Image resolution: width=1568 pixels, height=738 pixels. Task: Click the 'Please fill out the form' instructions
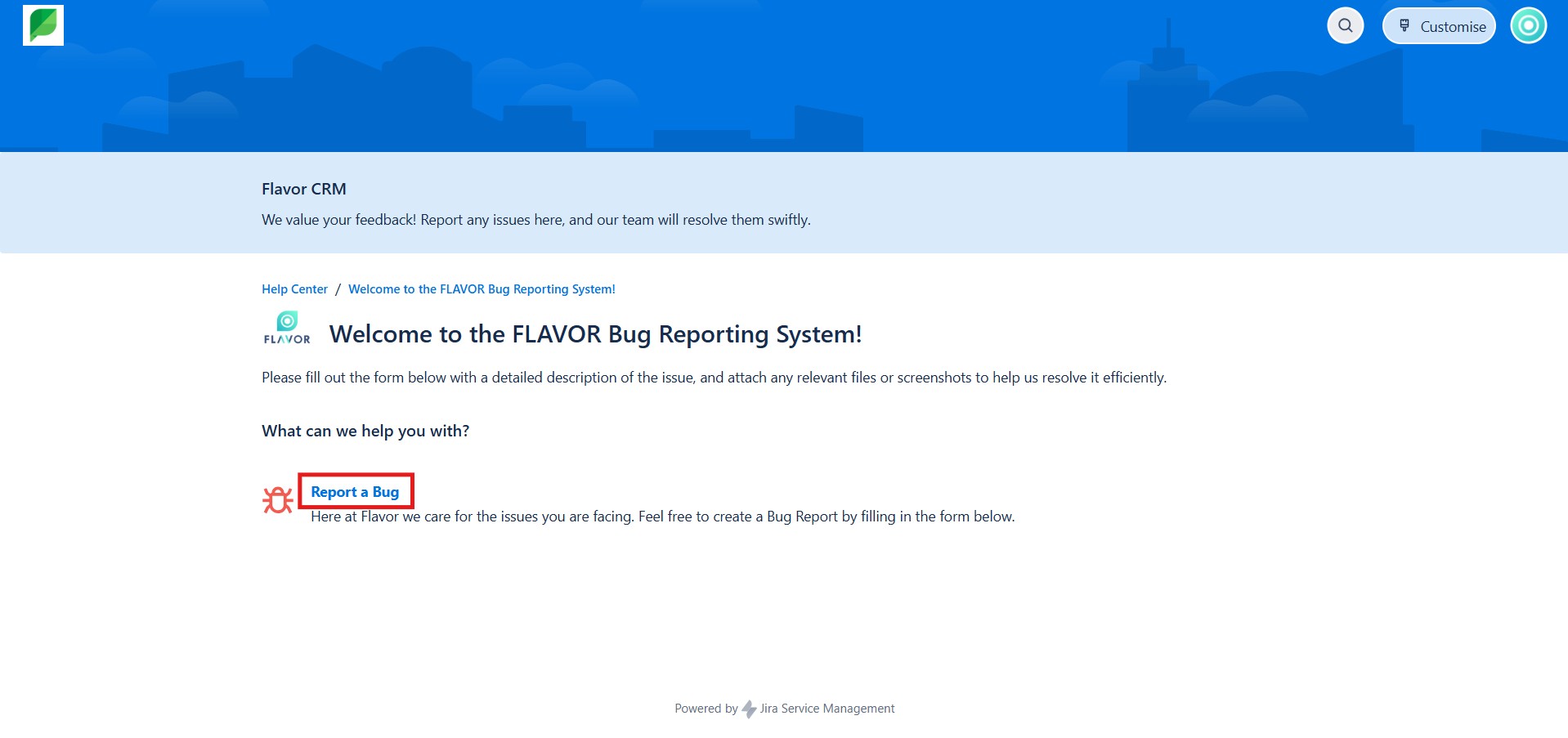[x=714, y=378]
